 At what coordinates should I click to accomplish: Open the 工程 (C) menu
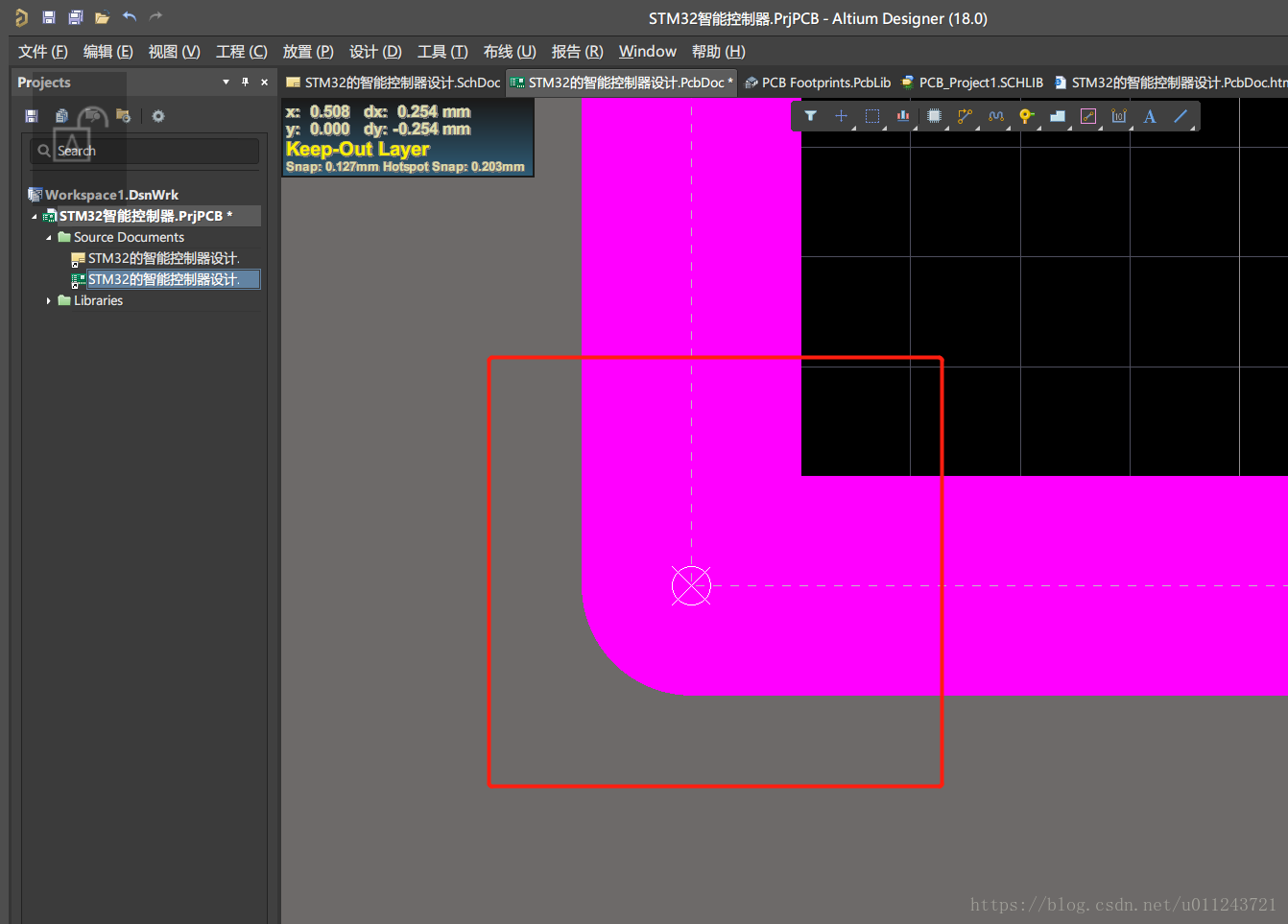point(242,52)
